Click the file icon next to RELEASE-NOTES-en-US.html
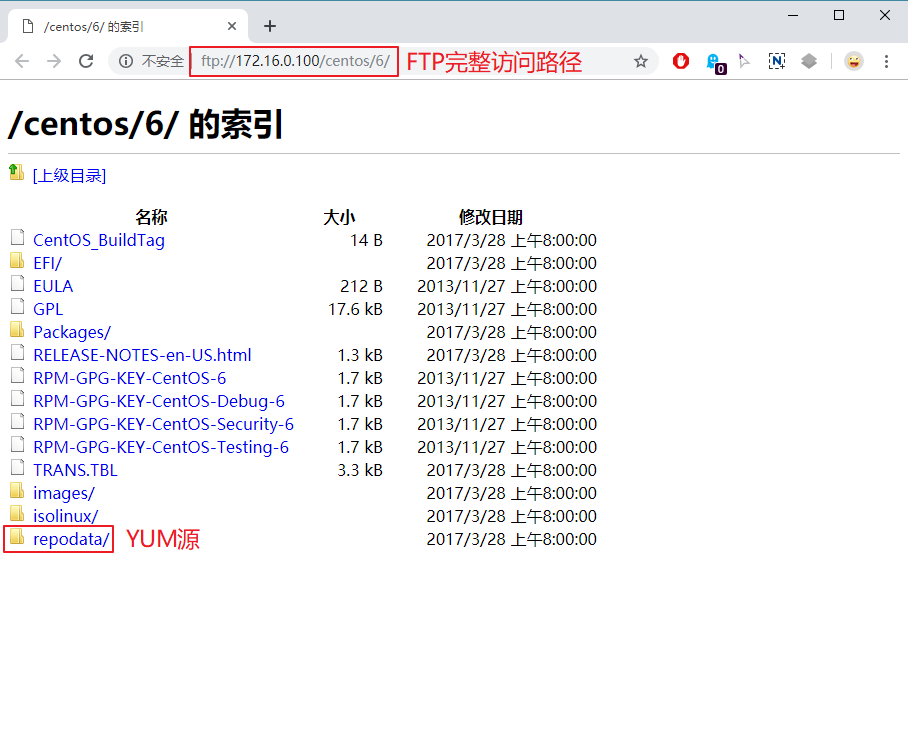The image size is (908, 729). coord(18,352)
